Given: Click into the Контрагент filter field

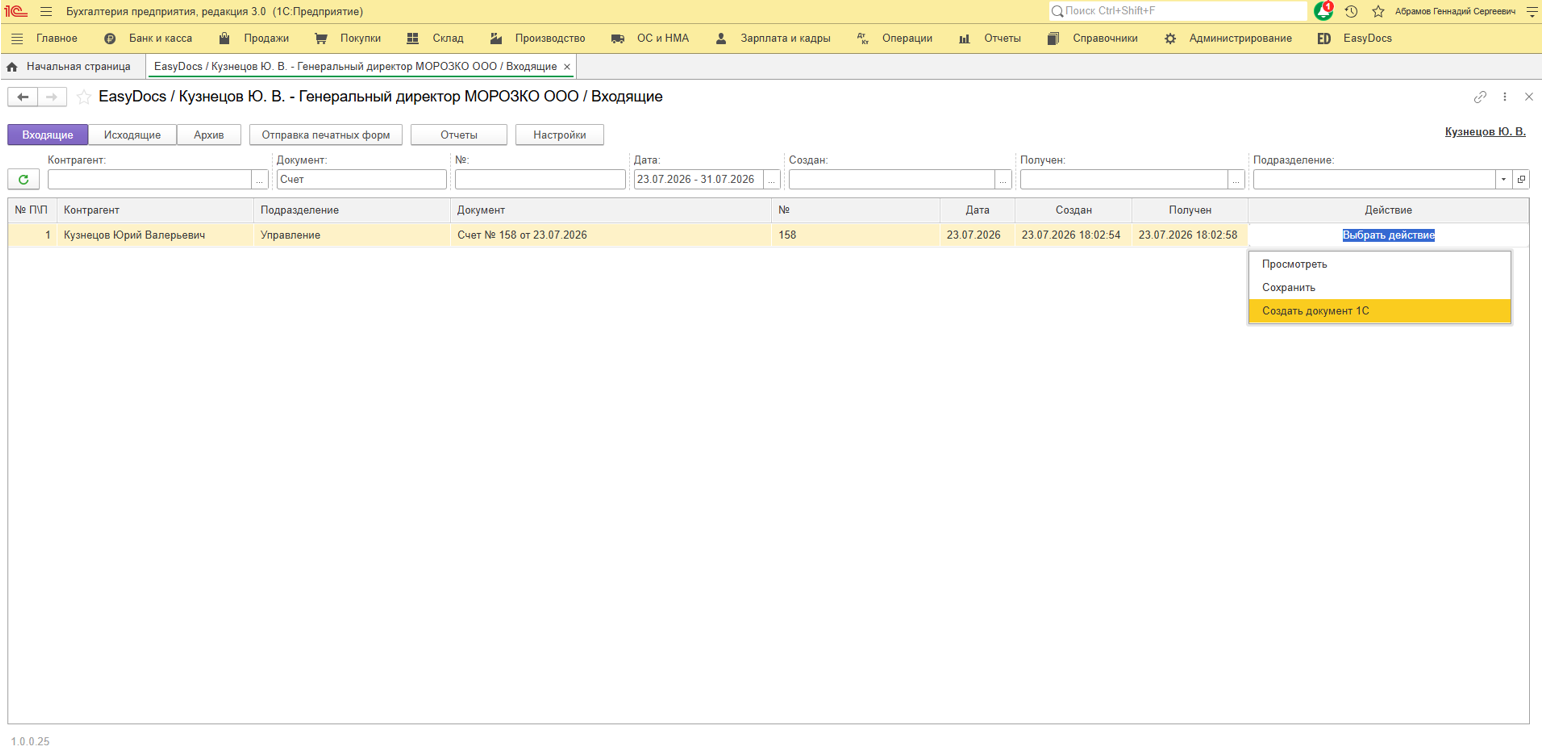Looking at the screenshot, I should point(150,179).
